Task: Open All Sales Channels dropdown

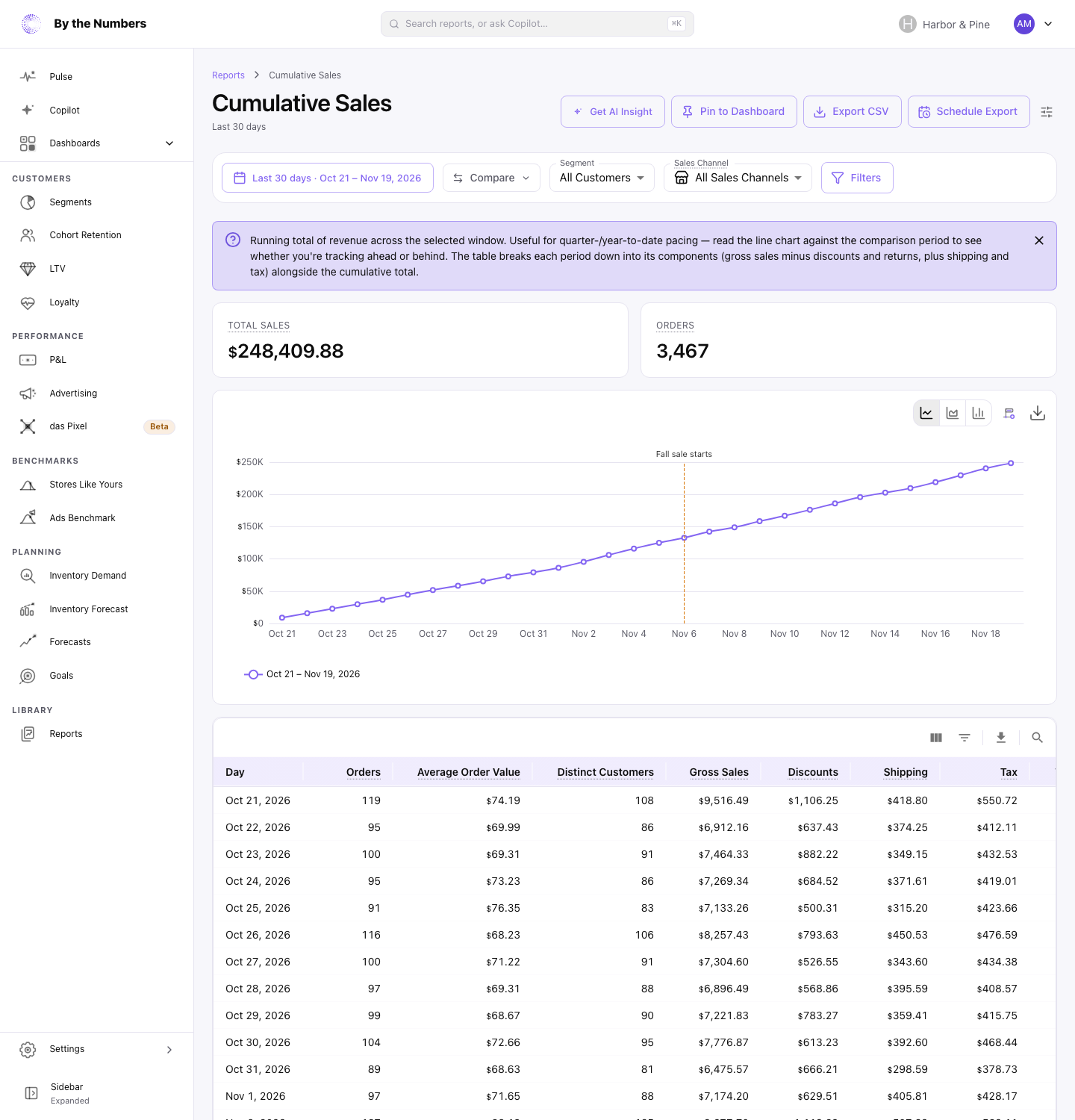Action: click(x=738, y=178)
